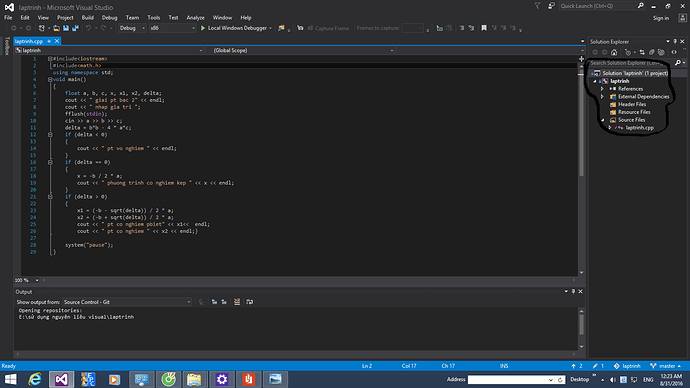Click the Search Solution Explorer field
Viewport: 690px width, 388px height.
pos(632,63)
